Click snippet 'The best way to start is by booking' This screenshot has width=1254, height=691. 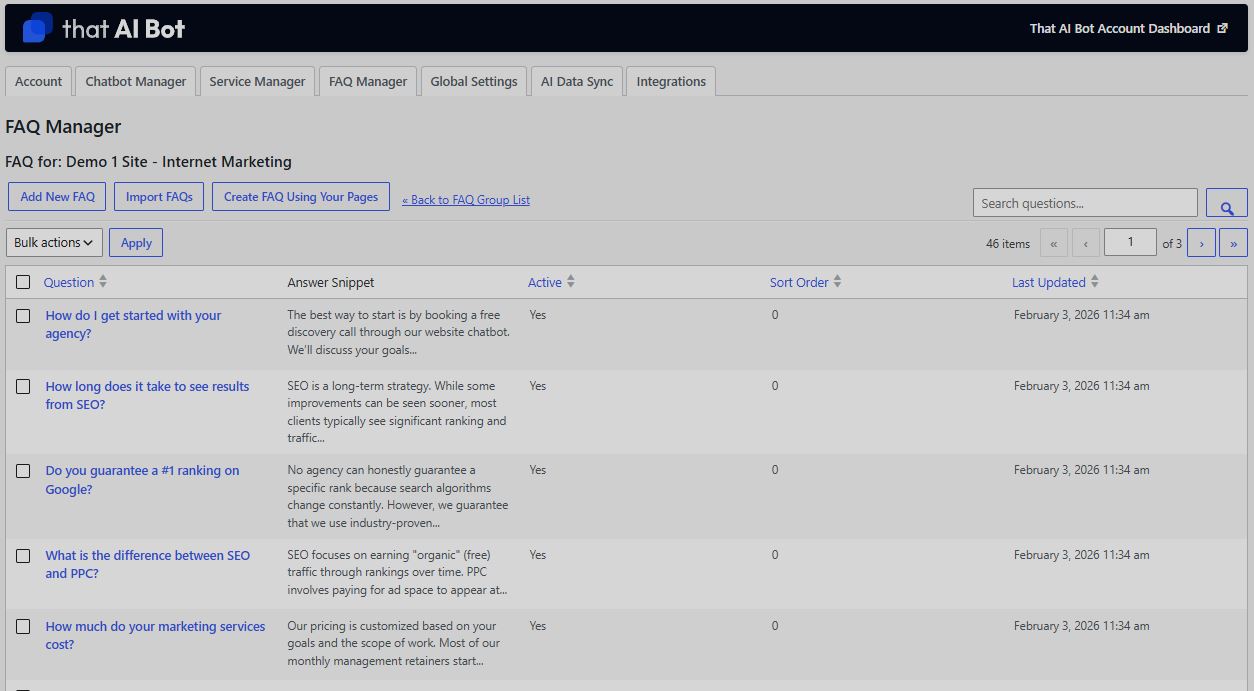[398, 333]
